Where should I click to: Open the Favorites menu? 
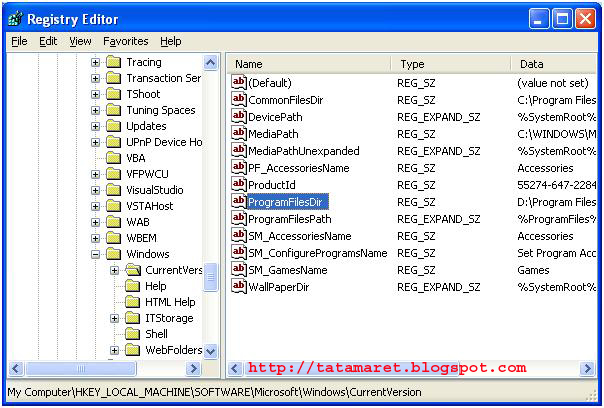[x=126, y=41]
